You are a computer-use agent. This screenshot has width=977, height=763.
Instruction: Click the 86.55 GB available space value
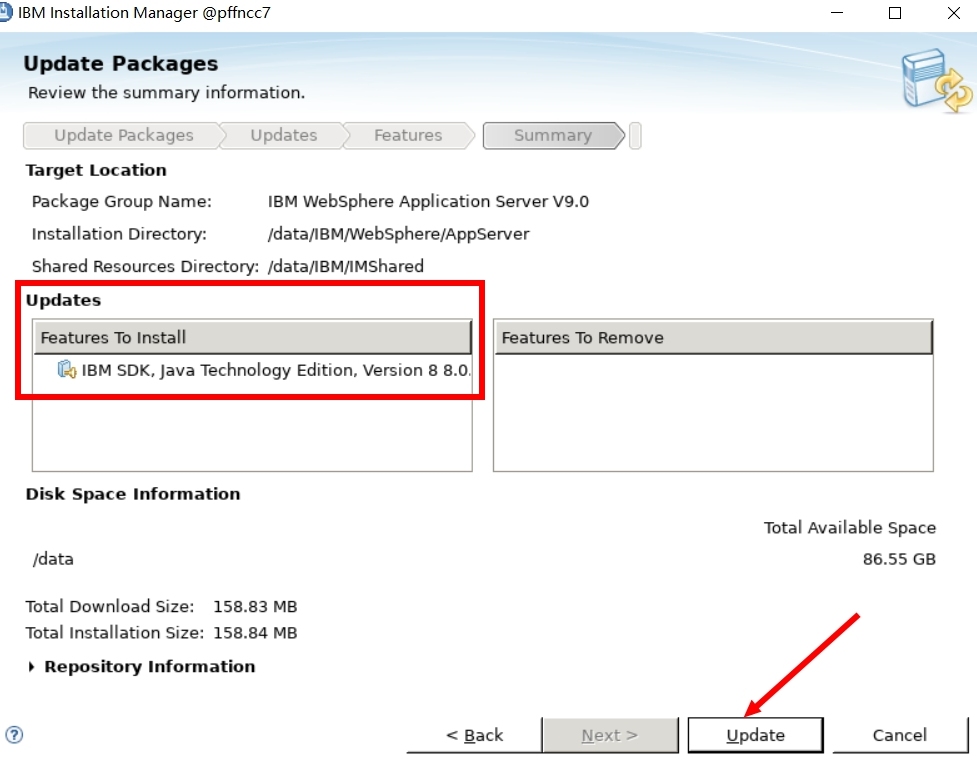[x=899, y=559]
